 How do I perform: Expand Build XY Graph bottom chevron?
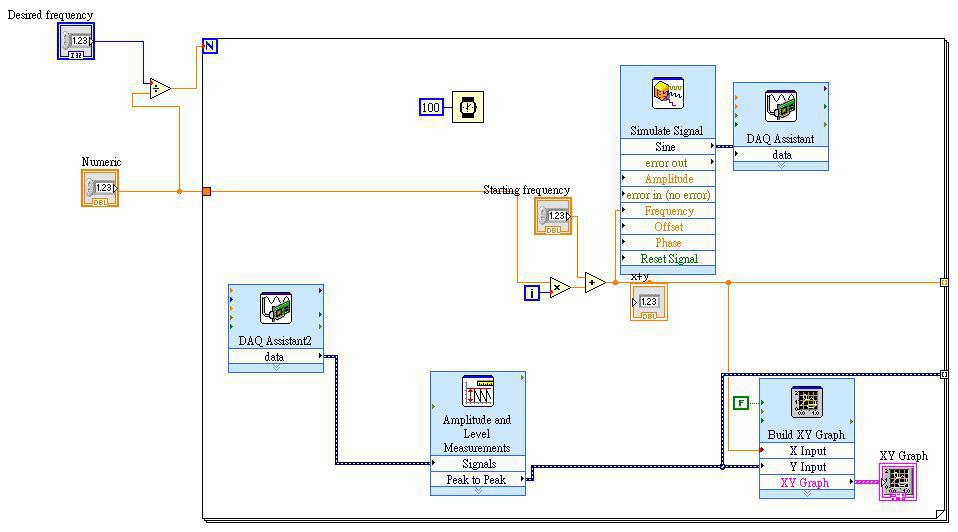(x=806, y=494)
